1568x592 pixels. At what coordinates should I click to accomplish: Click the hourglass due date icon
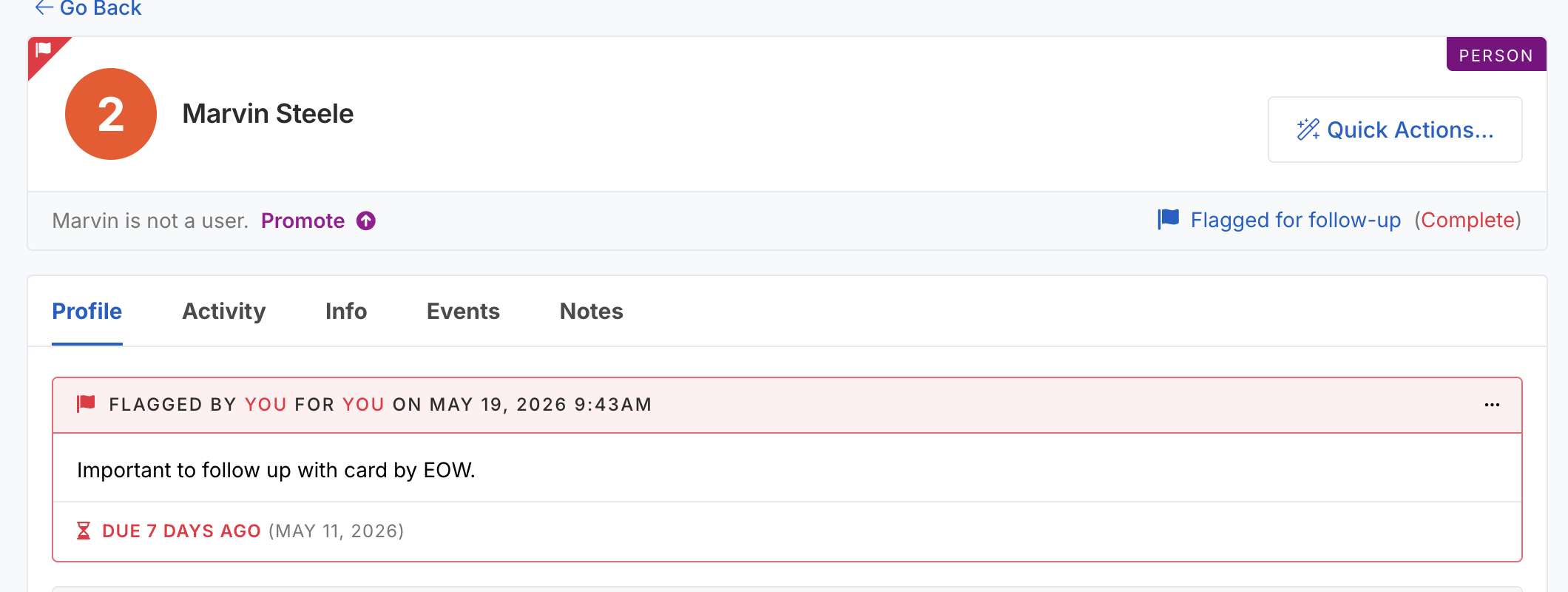[x=84, y=531]
